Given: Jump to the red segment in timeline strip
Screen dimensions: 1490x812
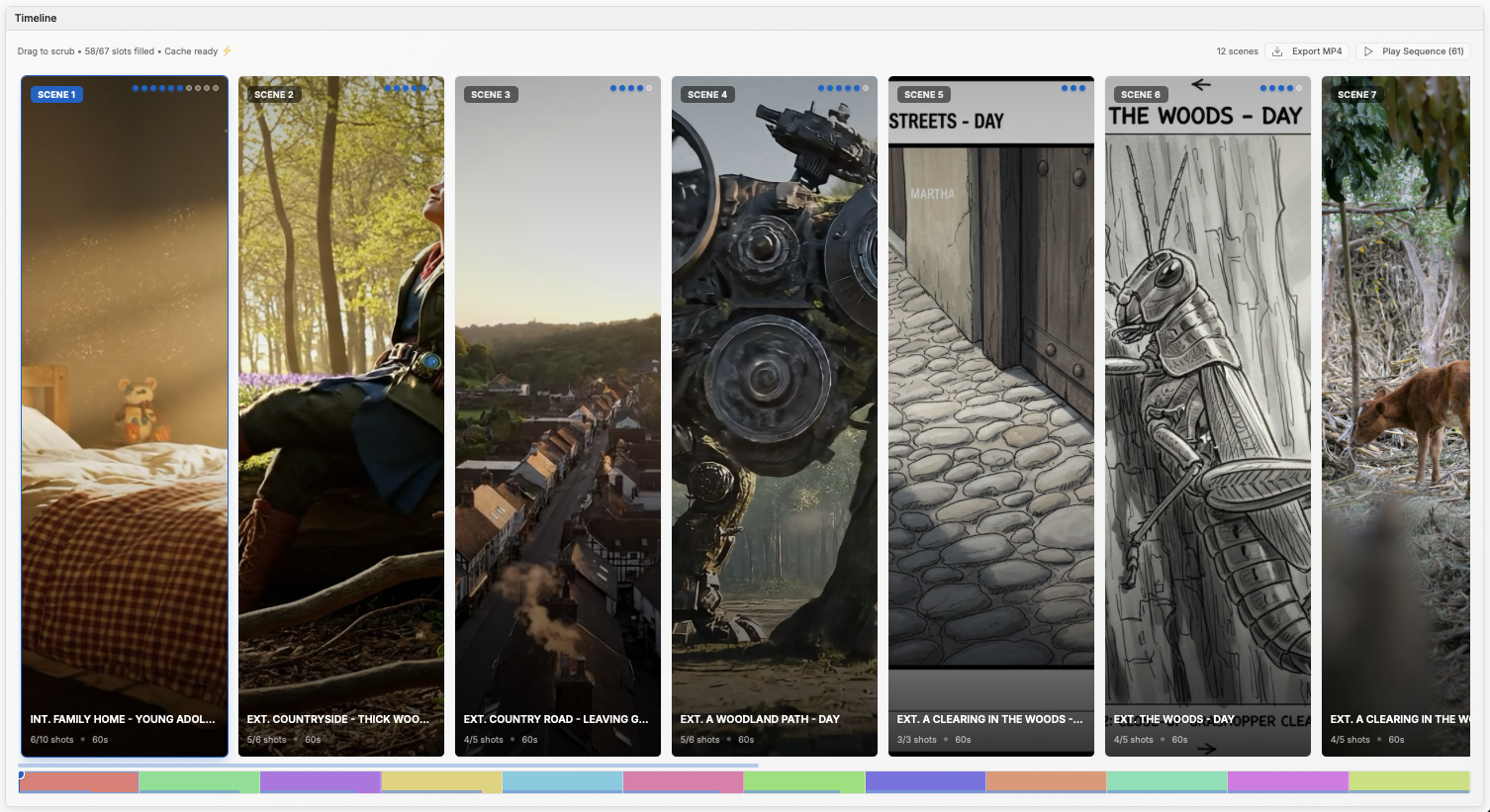Looking at the screenshot, I should (x=79, y=782).
